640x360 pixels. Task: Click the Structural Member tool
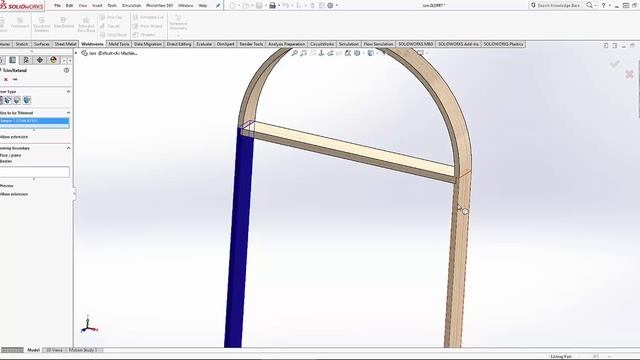[x=42, y=24]
